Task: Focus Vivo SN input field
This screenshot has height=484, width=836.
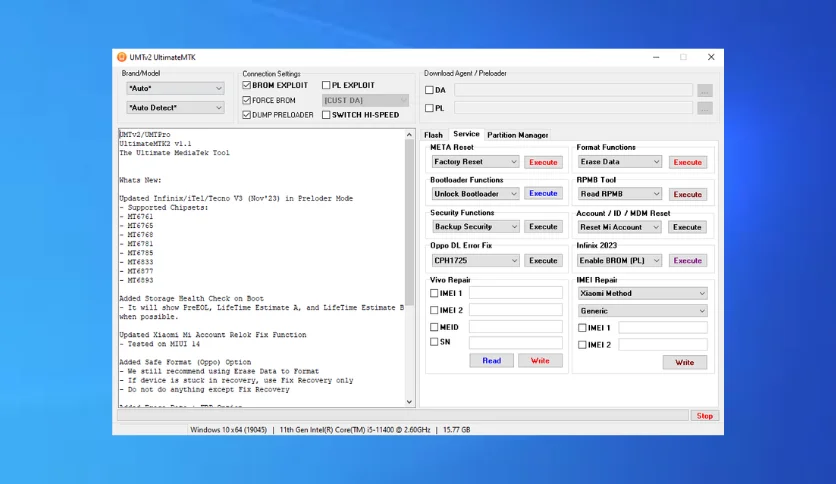Action: [x=516, y=342]
